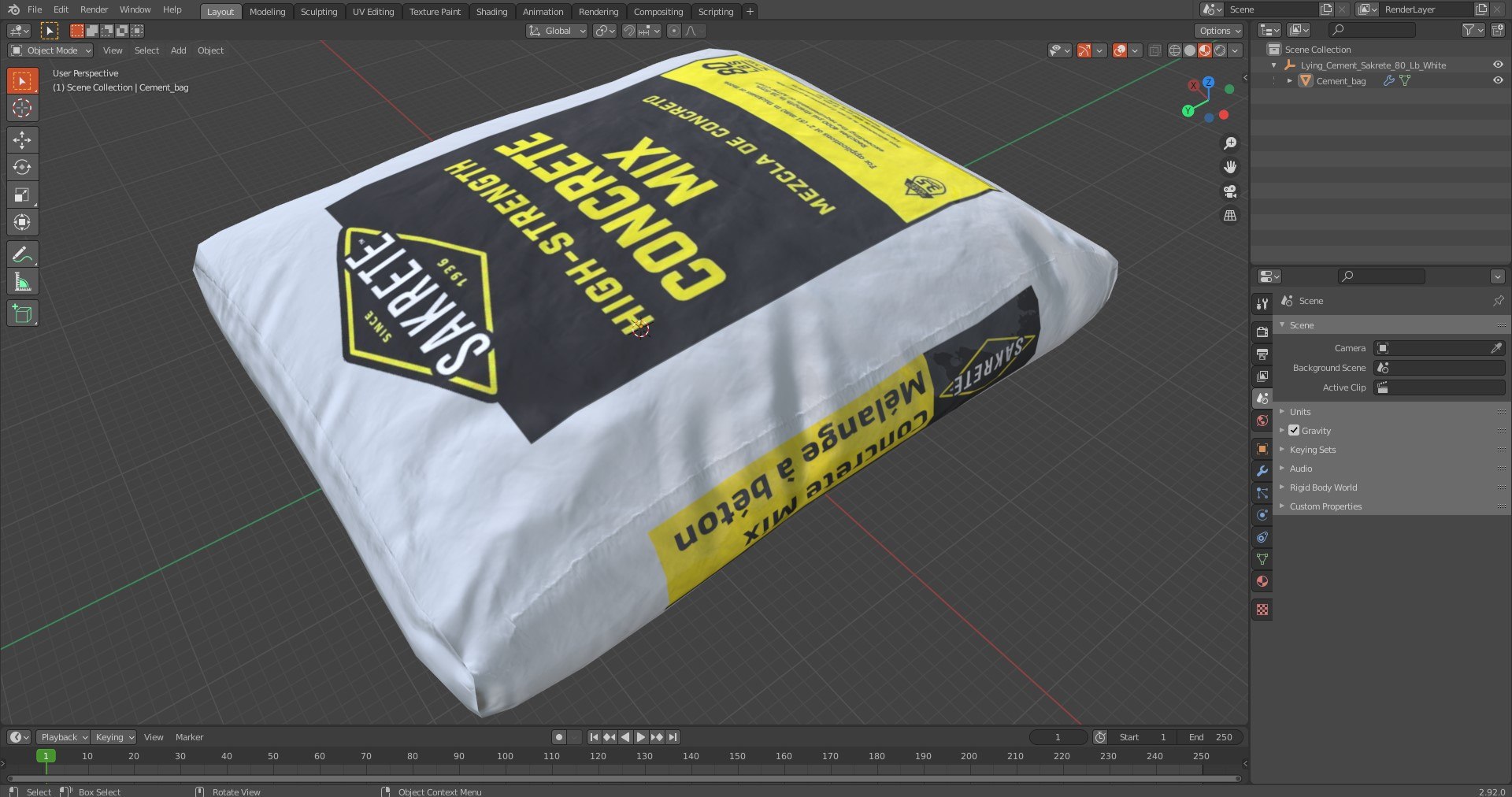Image resolution: width=1512 pixels, height=797 pixels.
Task: Select the Cursor tool in the toolbar
Action: point(22,108)
